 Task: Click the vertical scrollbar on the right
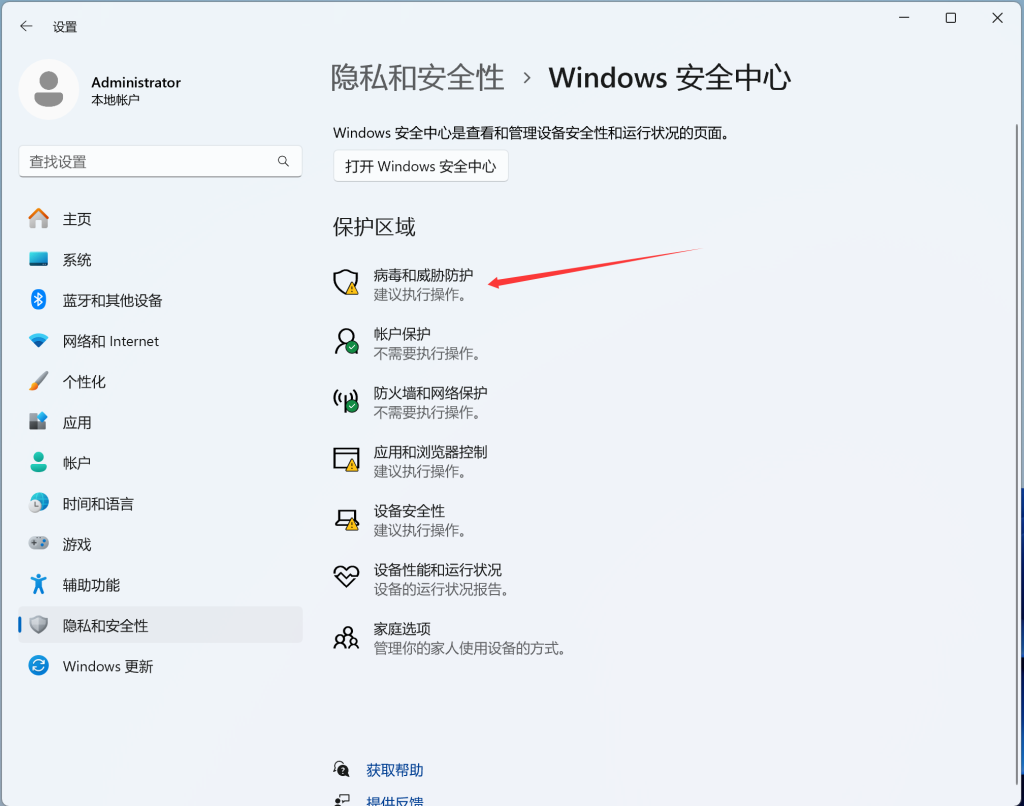coord(1017,454)
